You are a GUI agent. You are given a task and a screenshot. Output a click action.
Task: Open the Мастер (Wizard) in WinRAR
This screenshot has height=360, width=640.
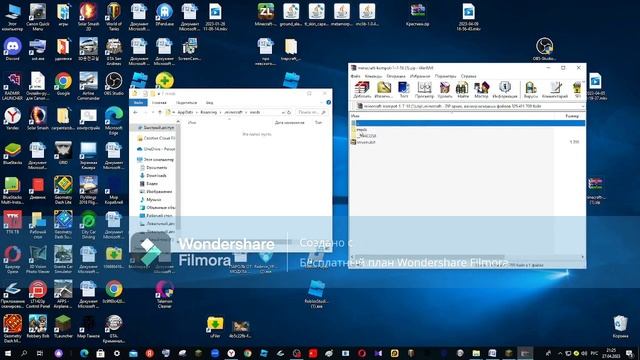pos(481,90)
